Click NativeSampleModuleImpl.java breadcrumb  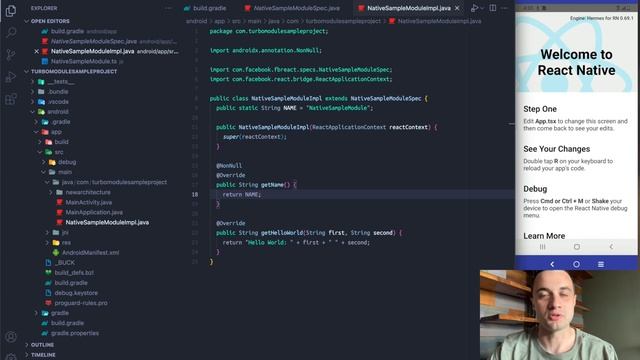pos(439,21)
